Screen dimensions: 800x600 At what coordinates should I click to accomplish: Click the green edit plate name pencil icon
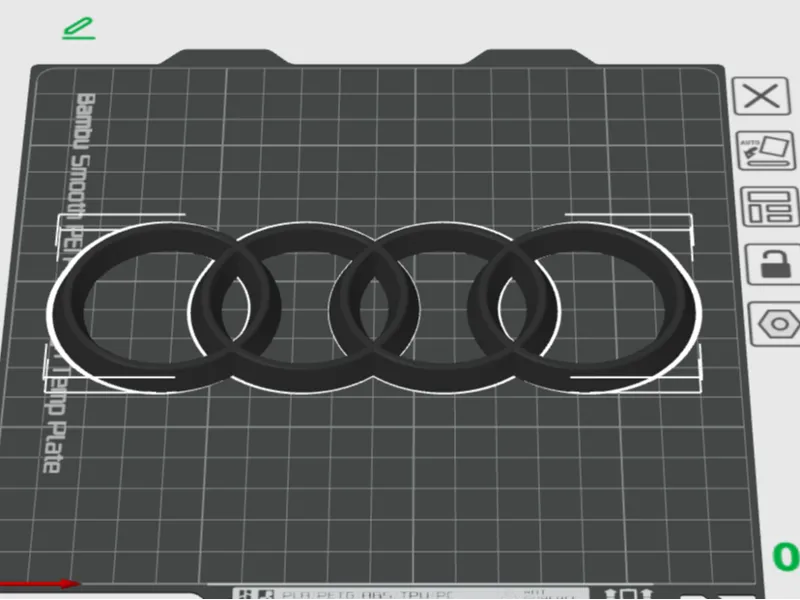[x=79, y=29]
